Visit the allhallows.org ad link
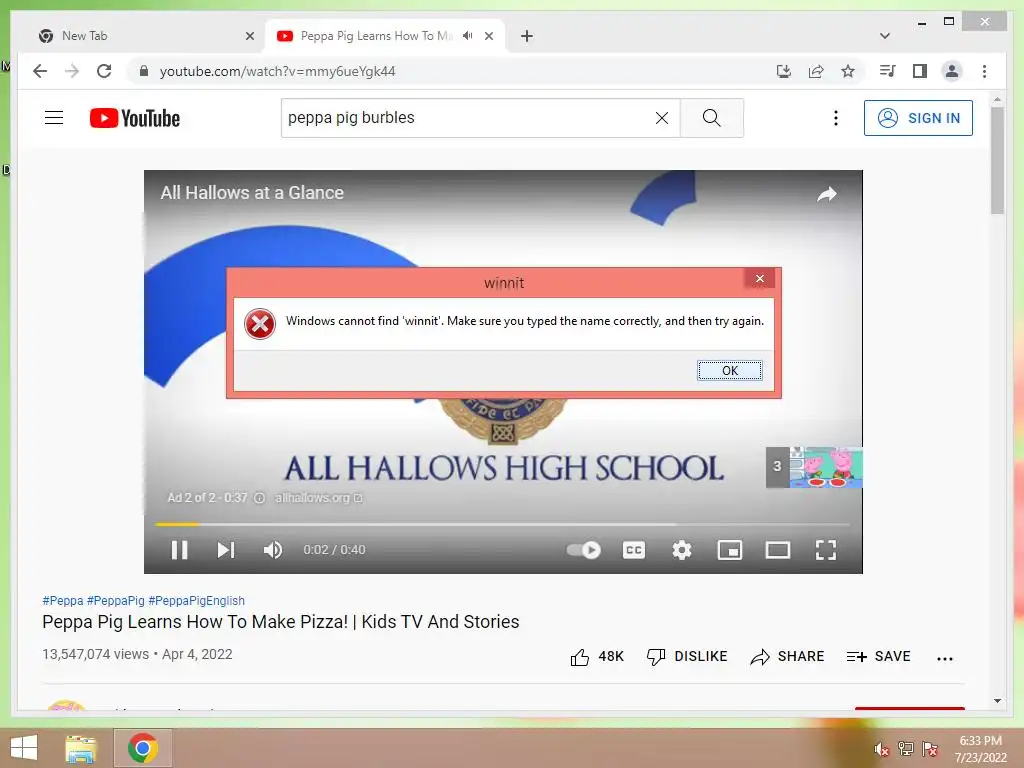Screen dimensions: 1024x768 click(x=318, y=498)
